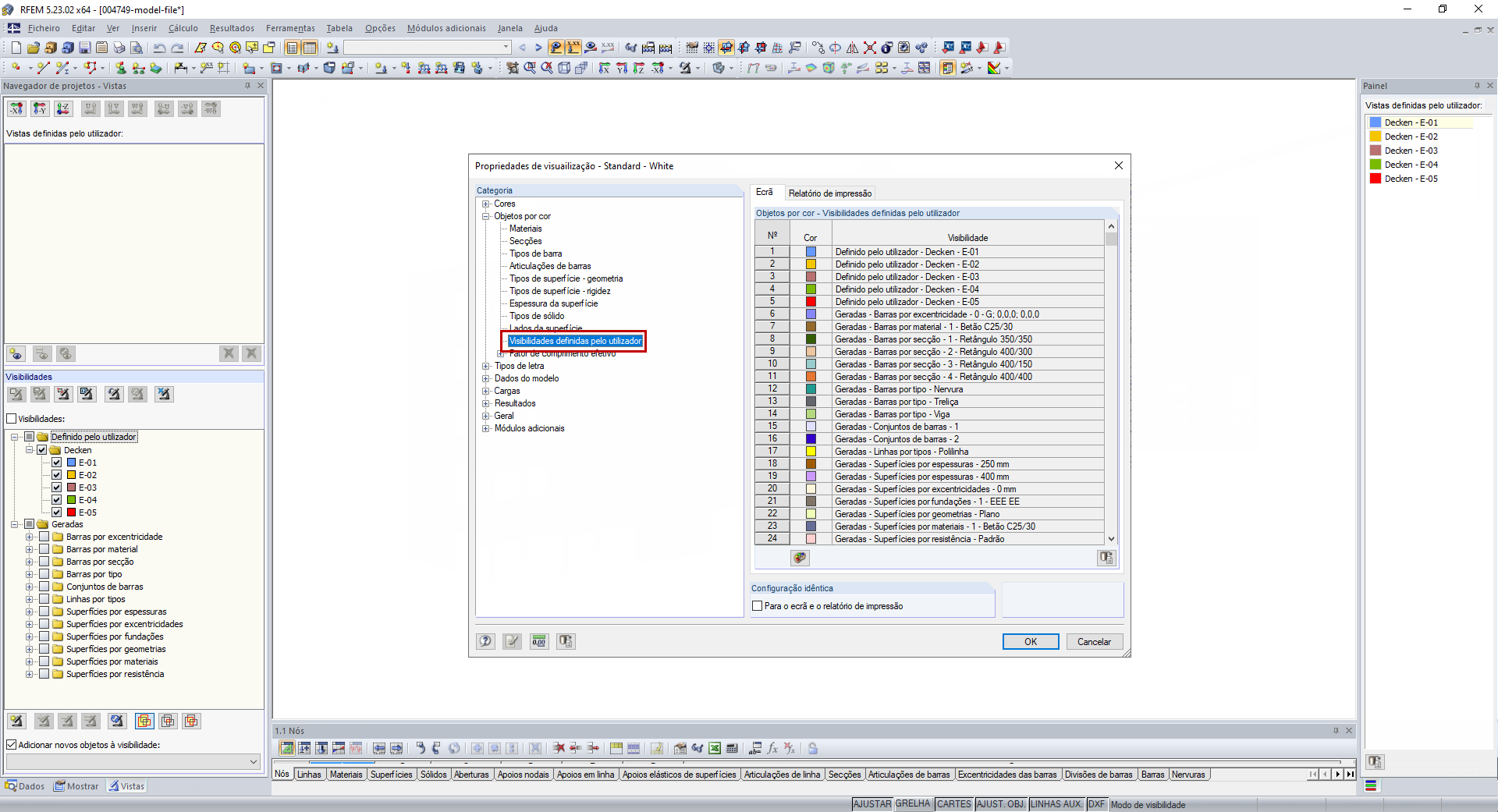Image resolution: width=1498 pixels, height=812 pixels.
Task: Expand the Cores category node
Action: click(485, 204)
